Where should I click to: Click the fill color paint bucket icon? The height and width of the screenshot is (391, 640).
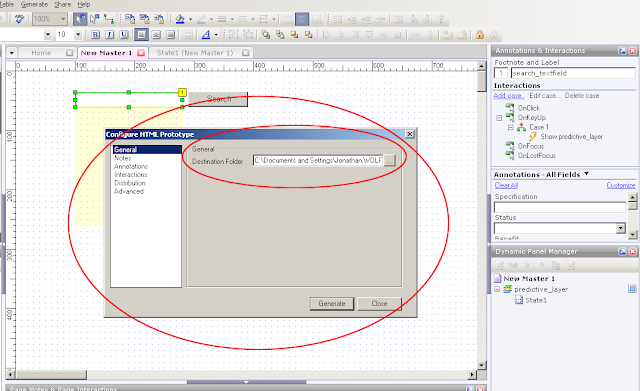[180, 19]
